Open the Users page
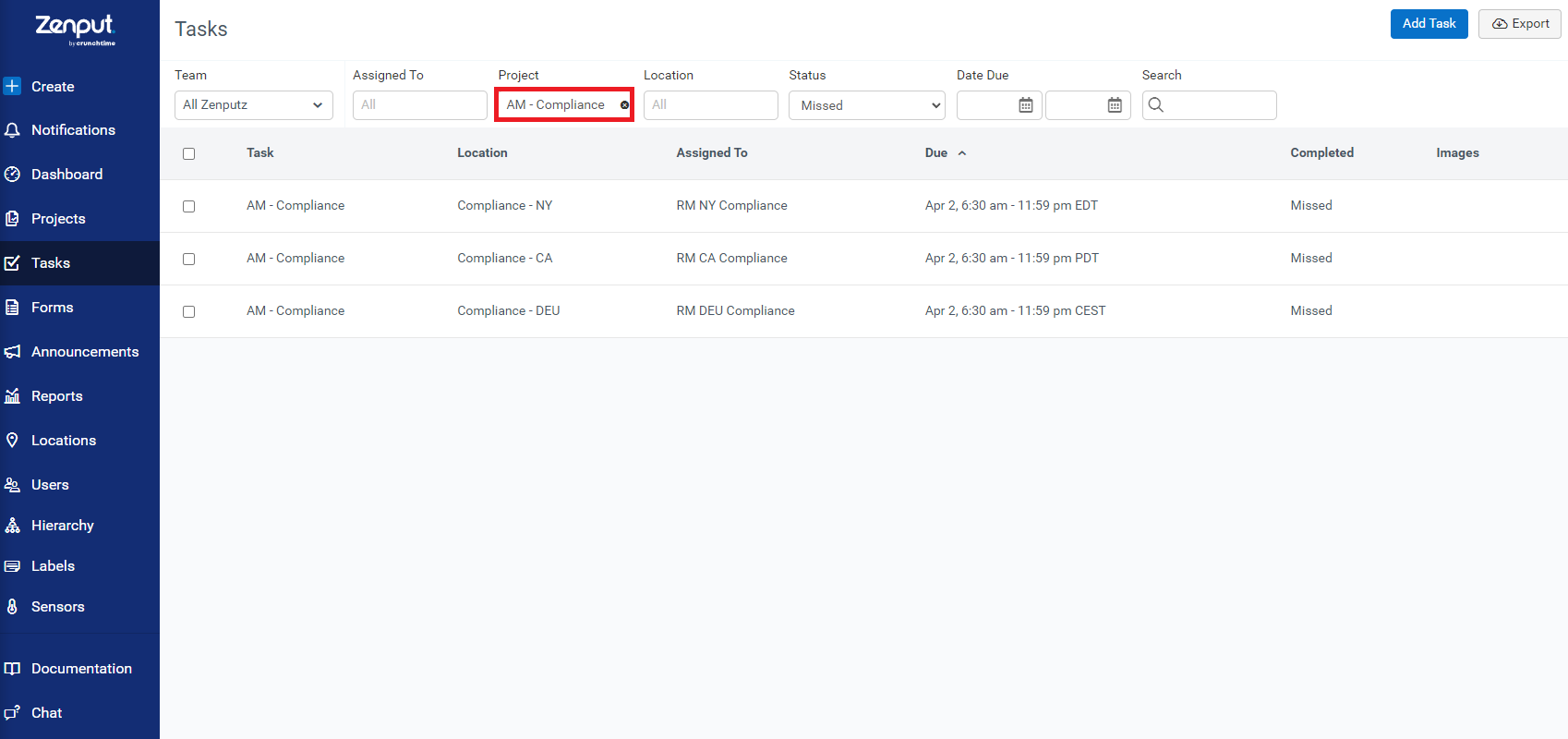Screen dimensions: 1568x739 pos(50,485)
